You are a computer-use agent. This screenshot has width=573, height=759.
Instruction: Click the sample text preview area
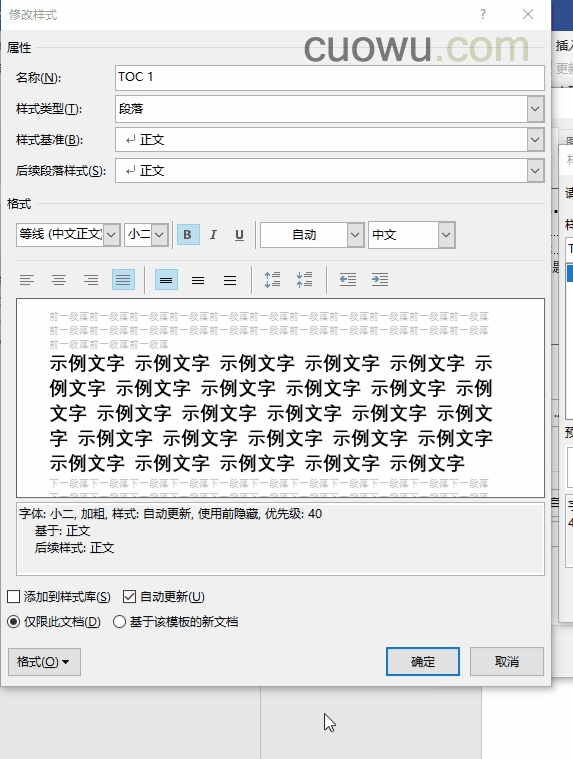point(280,398)
